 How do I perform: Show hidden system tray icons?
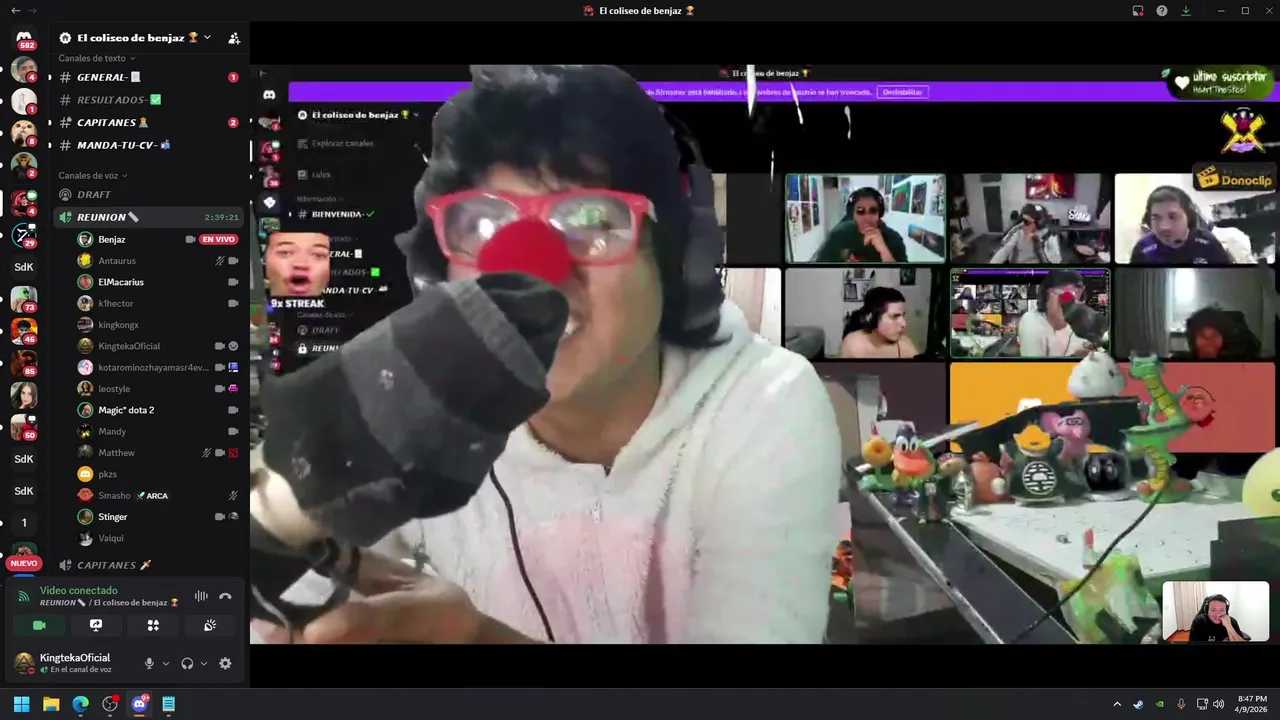pyautogui.click(x=1117, y=704)
